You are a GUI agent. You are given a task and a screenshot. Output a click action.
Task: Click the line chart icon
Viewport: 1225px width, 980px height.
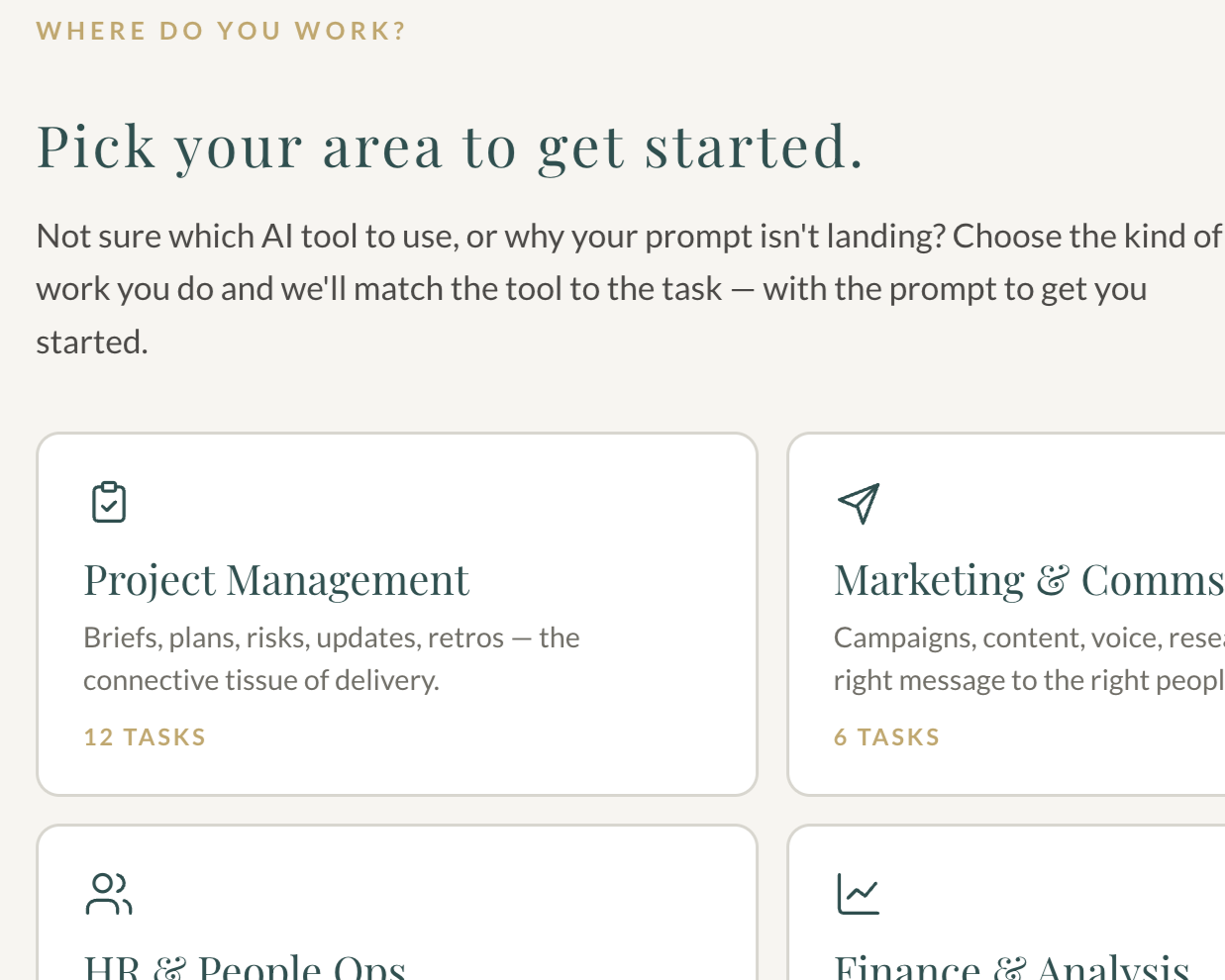point(858,894)
